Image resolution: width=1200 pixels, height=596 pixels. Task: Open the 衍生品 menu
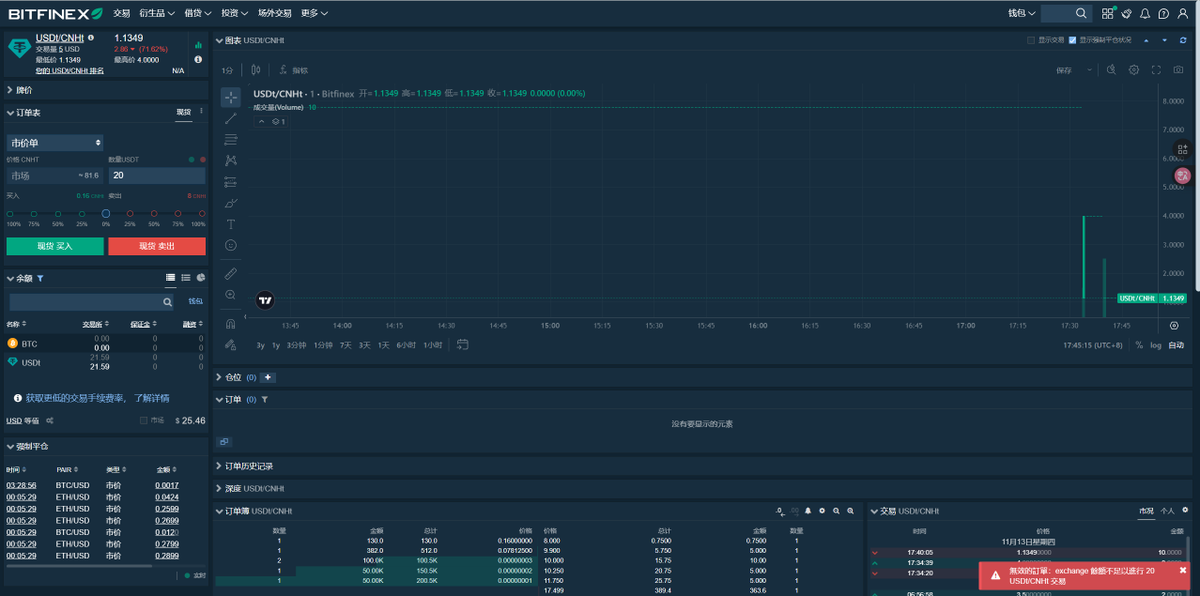click(157, 13)
